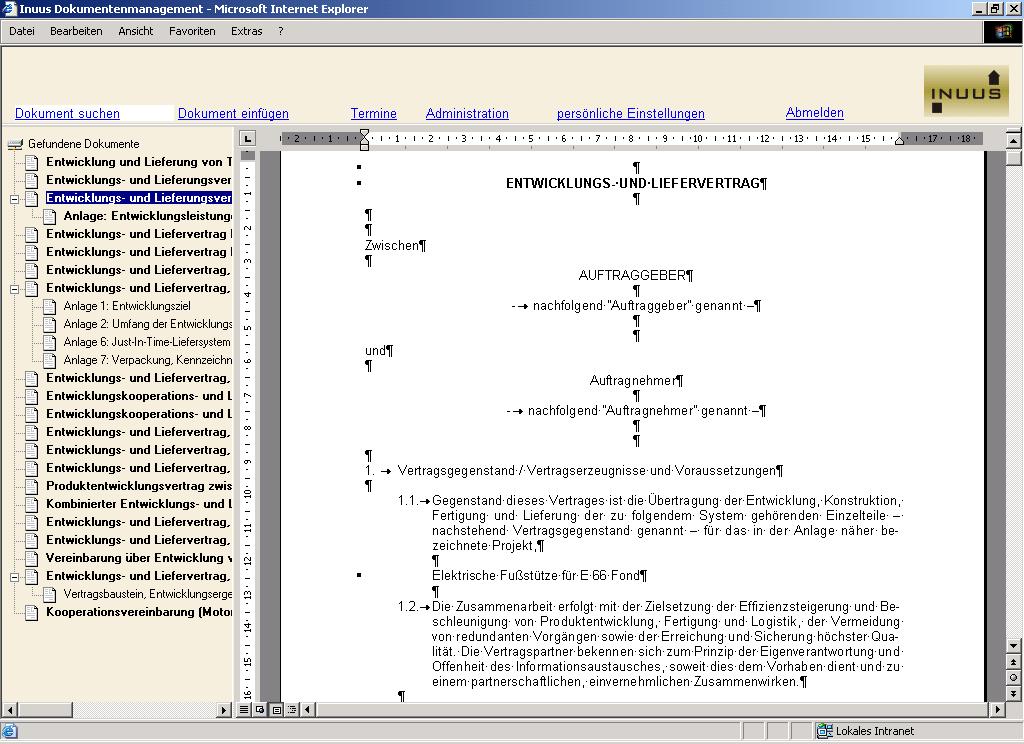
Task: Collapse the parent node of Vertragsbaustein, Entwicklungserge
Action: (x=14, y=577)
